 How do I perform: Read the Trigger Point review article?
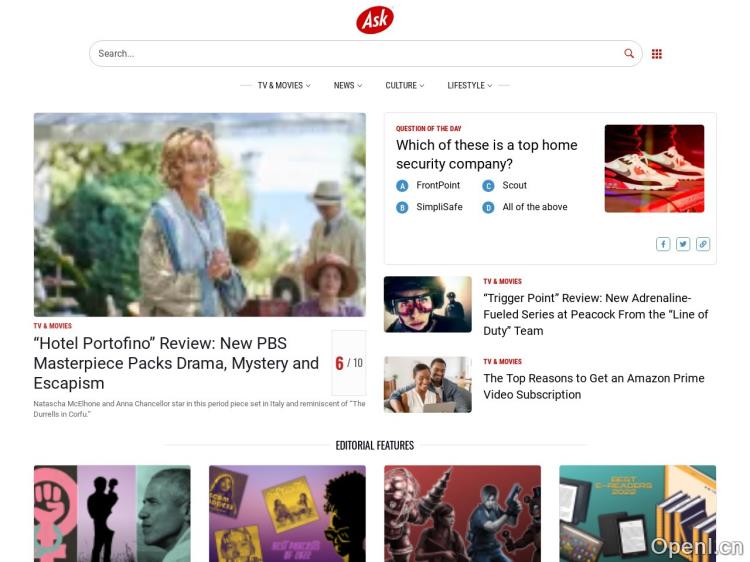(x=596, y=314)
